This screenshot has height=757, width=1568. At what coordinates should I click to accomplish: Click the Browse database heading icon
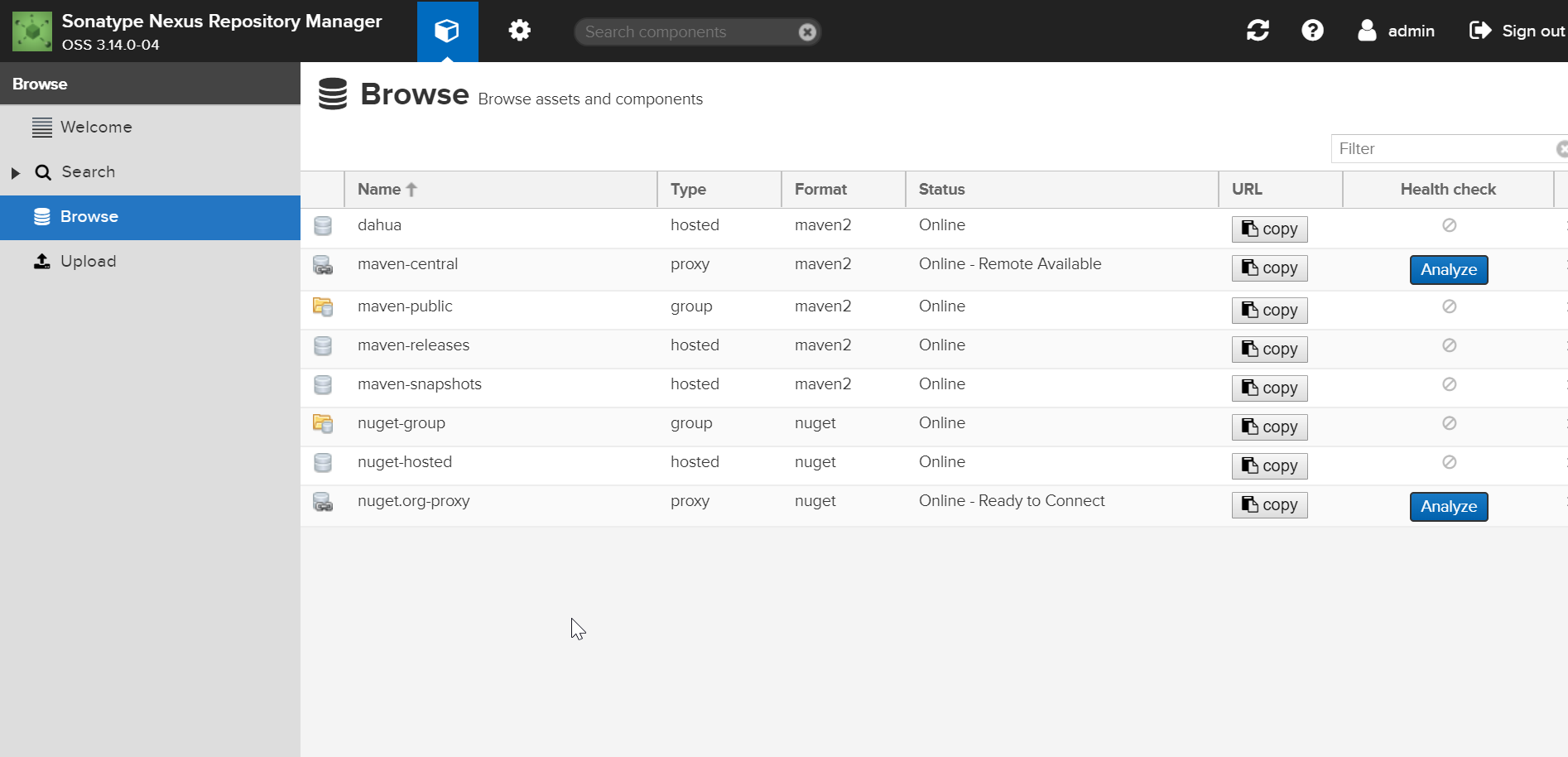coord(333,94)
